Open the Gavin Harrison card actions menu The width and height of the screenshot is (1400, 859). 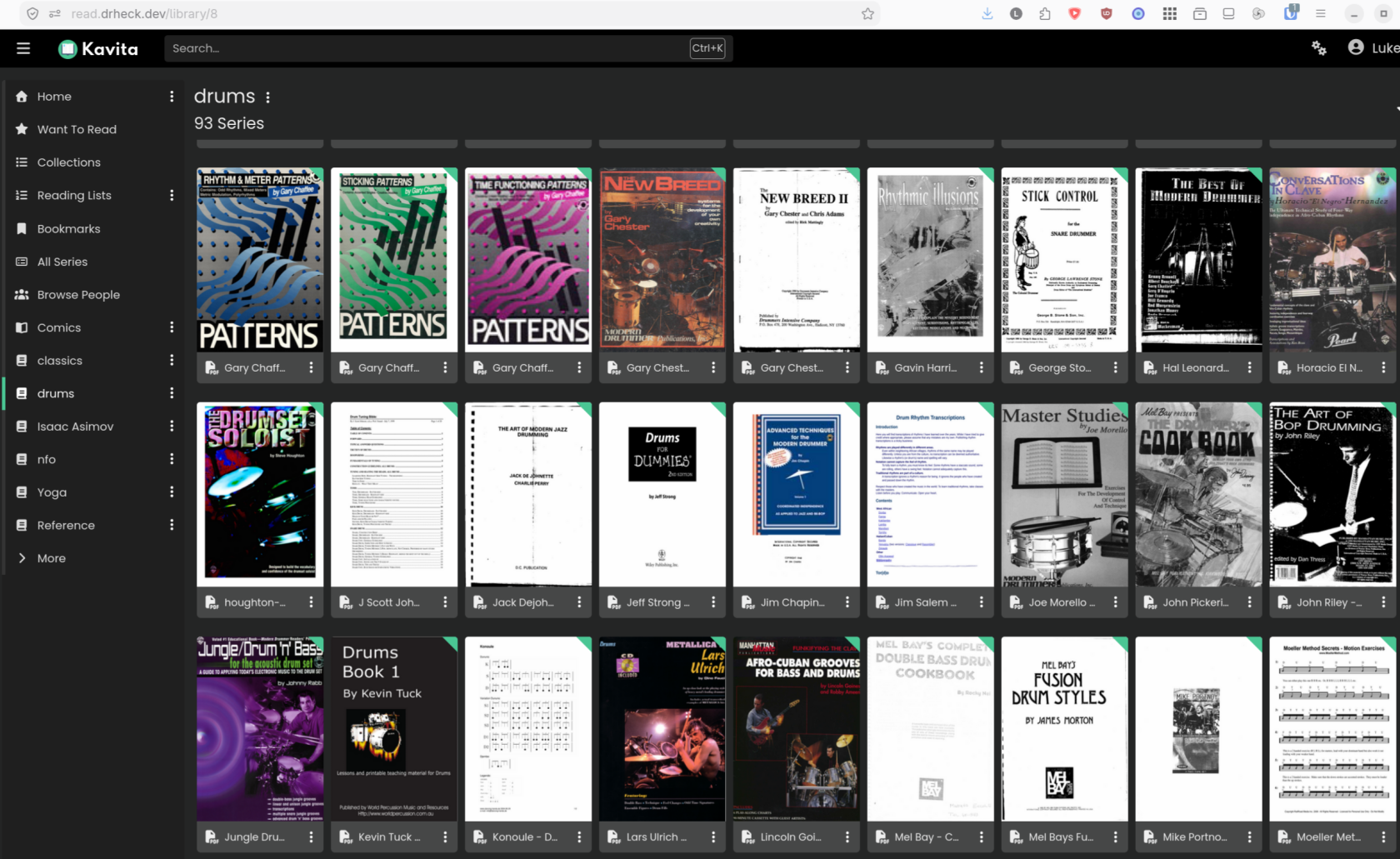coord(981,367)
